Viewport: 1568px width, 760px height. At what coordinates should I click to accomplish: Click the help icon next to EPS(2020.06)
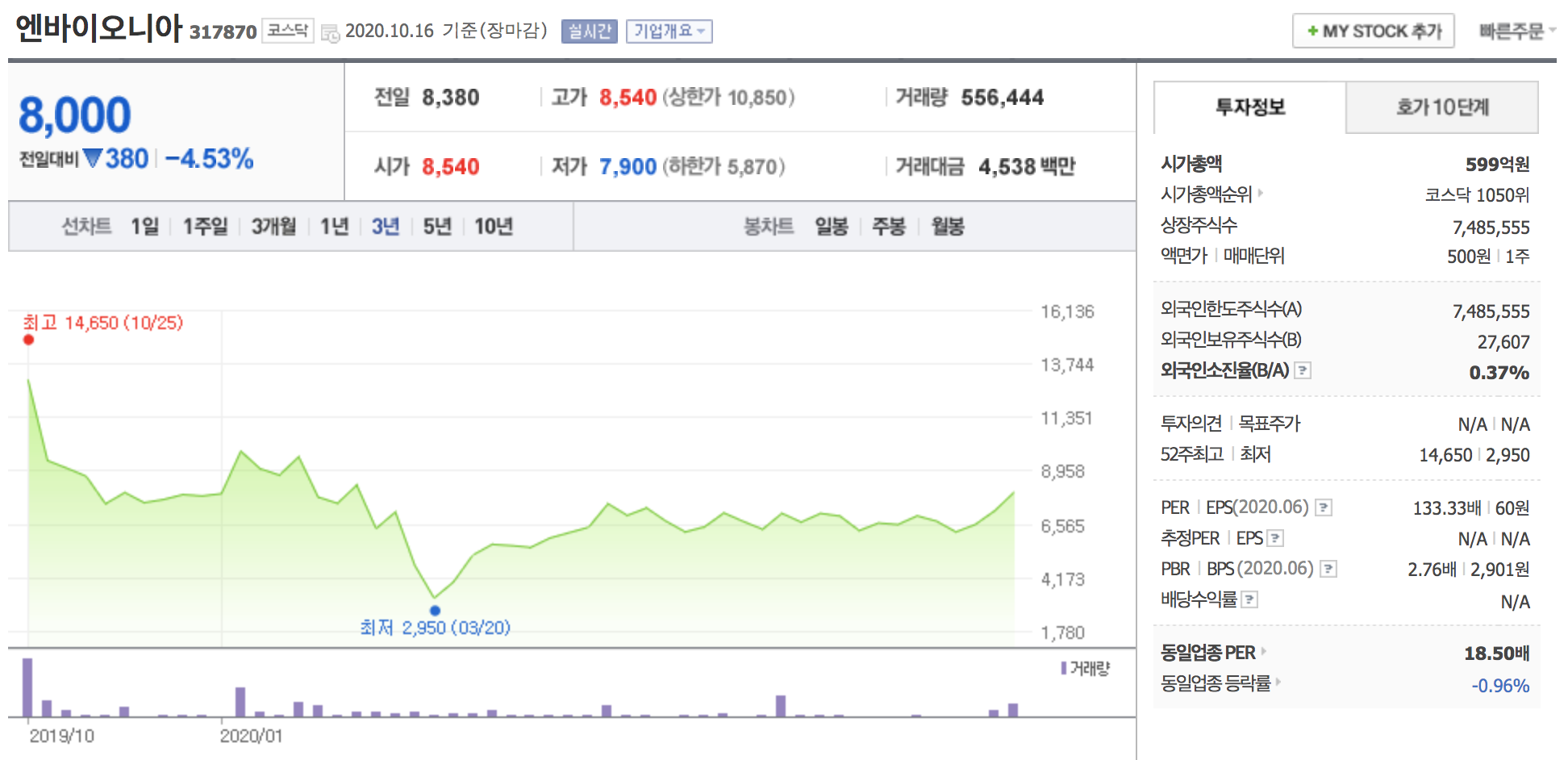pos(1323,507)
